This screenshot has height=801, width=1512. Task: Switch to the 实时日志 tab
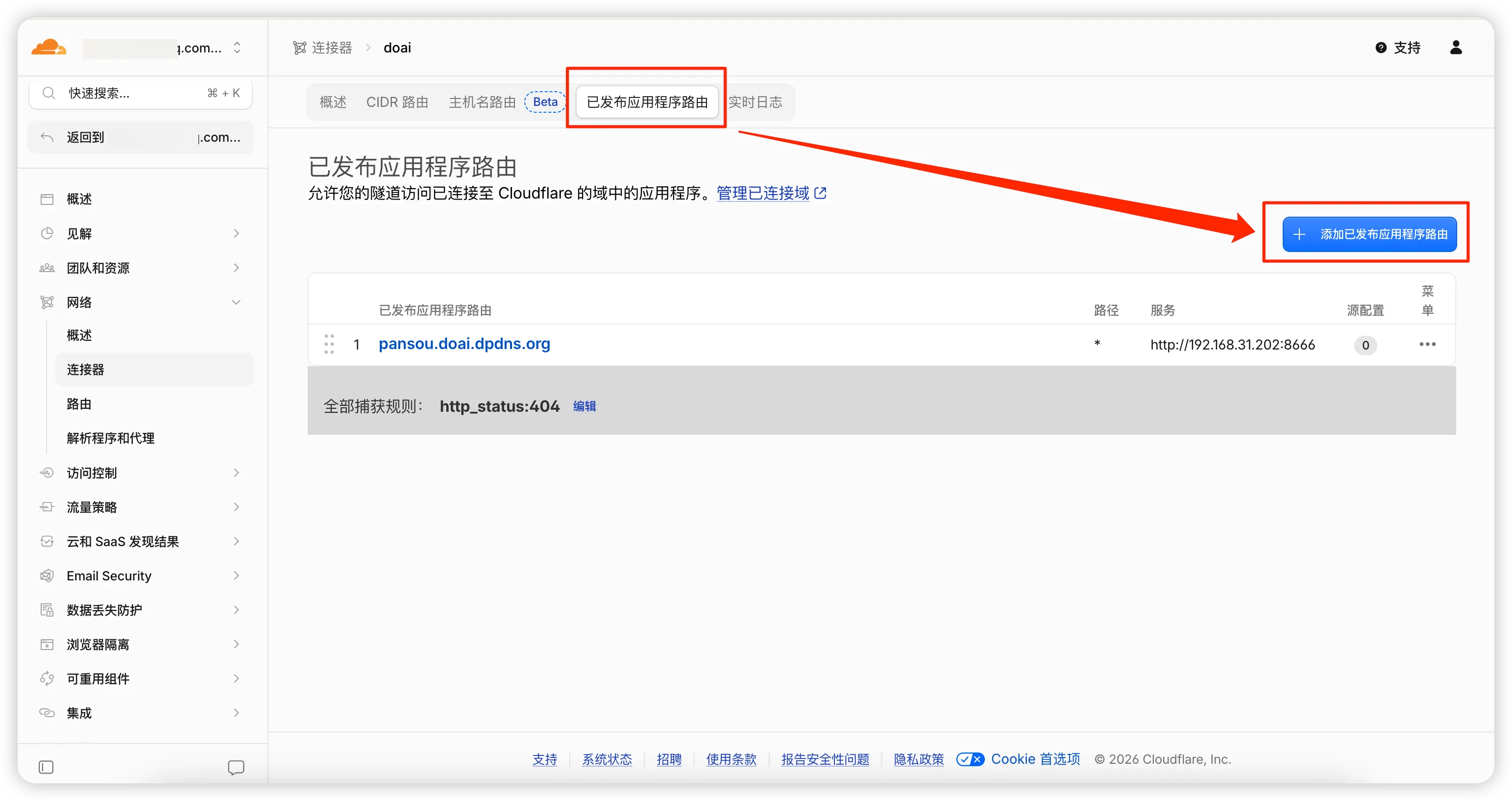pos(756,102)
